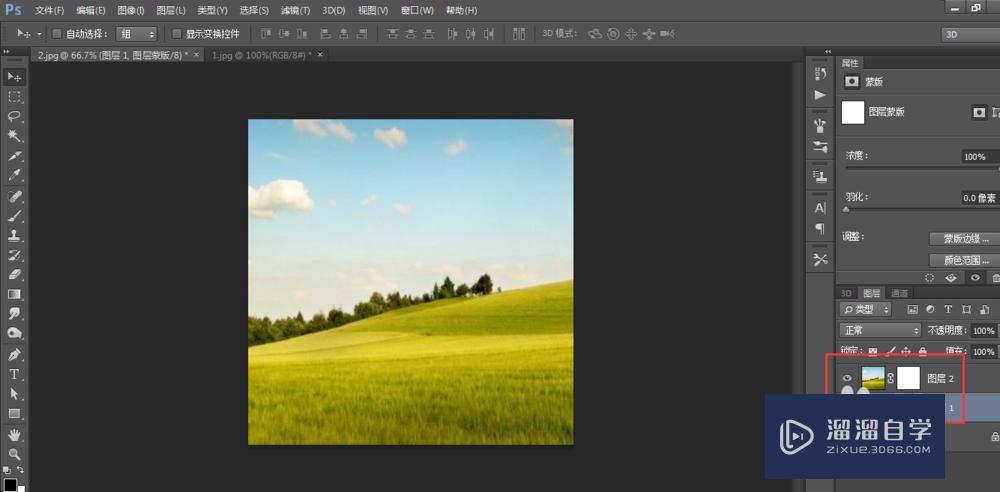The image size is (1000, 492).
Task: Open the 滤镜(T) menu
Action: [295, 11]
